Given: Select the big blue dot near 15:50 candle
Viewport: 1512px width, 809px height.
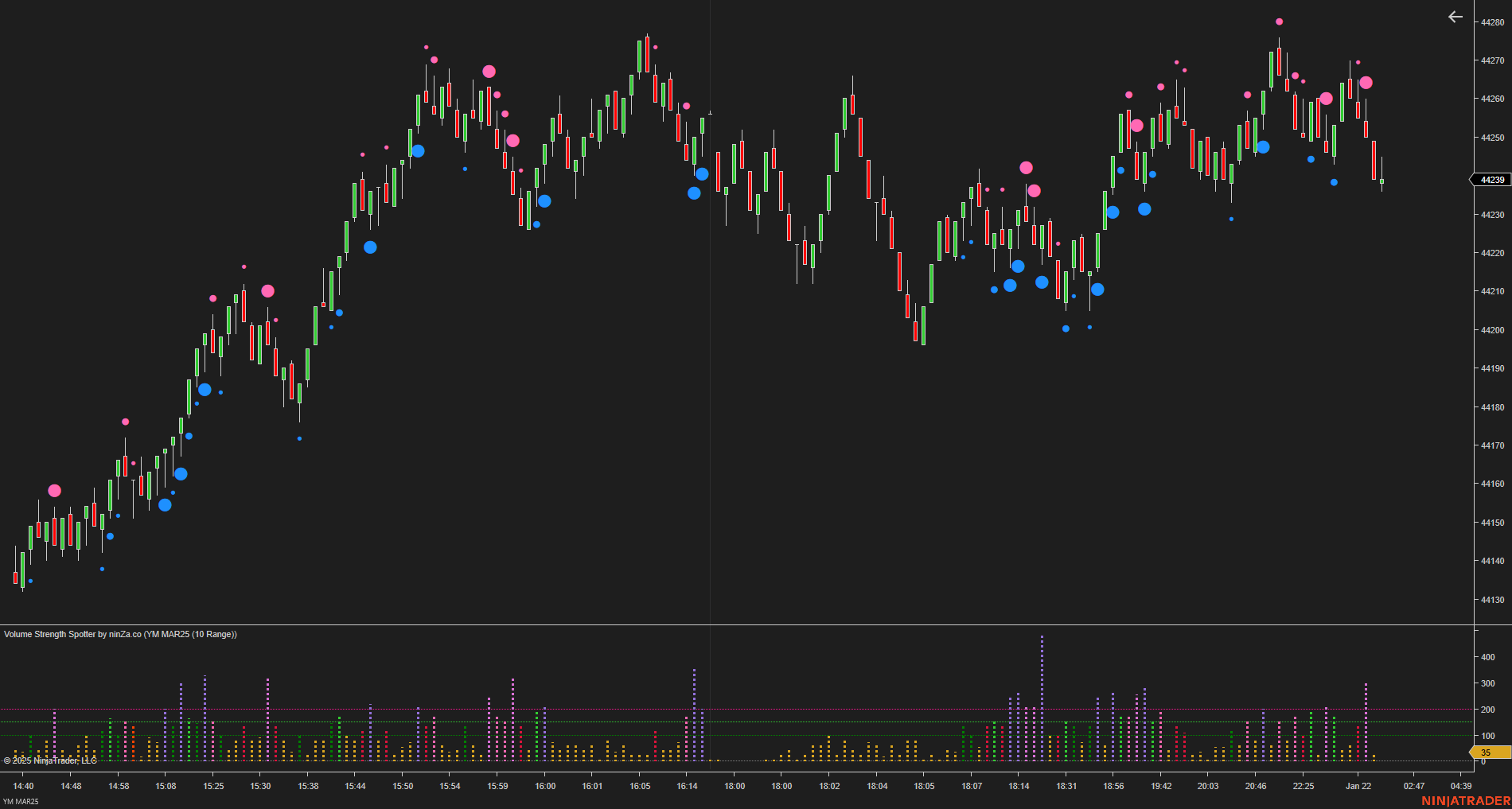Looking at the screenshot, I should pos(418,150).
